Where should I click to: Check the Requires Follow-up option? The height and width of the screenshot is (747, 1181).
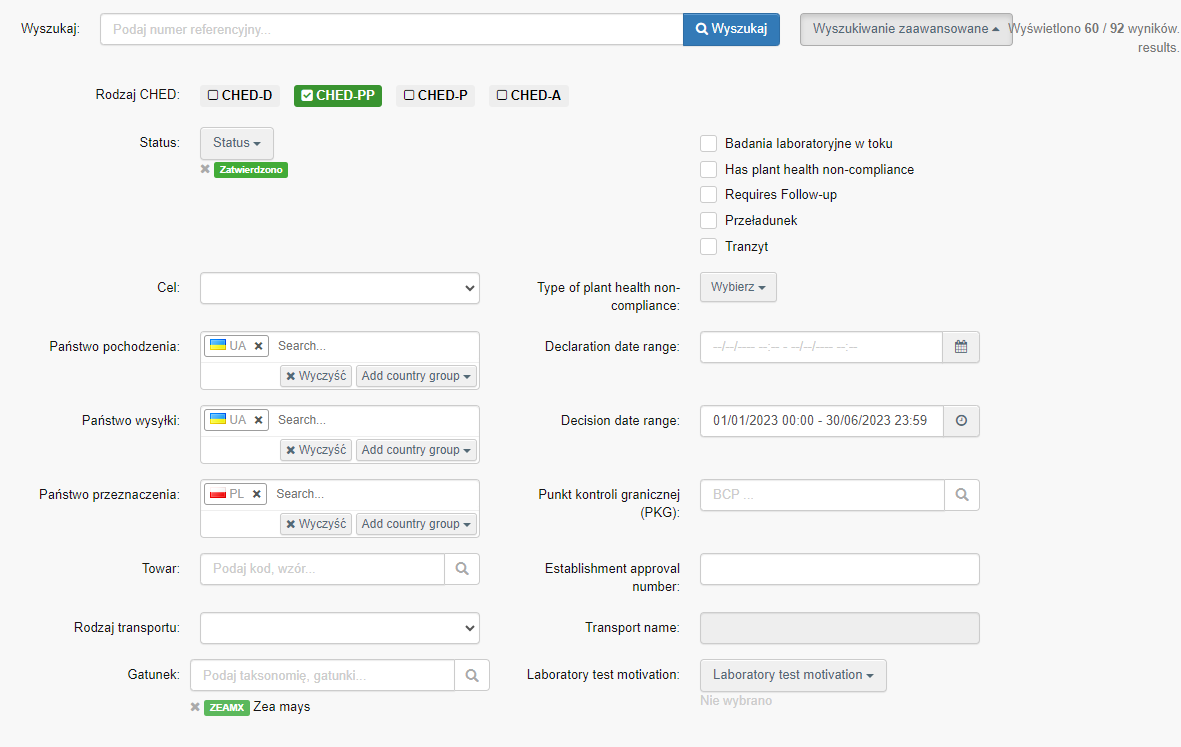pyautogui.click(x=709, y=195)
